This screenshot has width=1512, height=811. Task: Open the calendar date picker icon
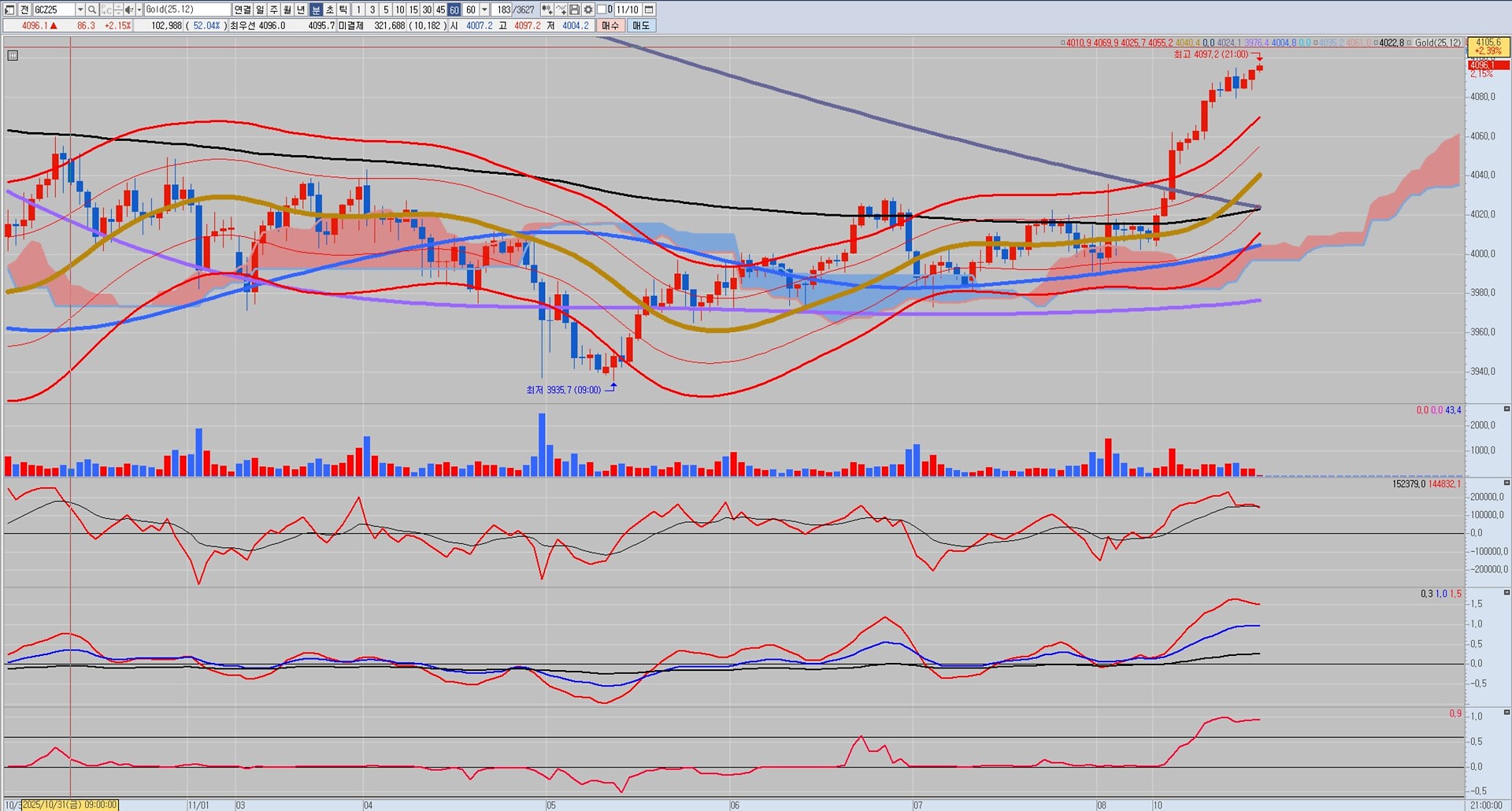click(x=649, y=9)
